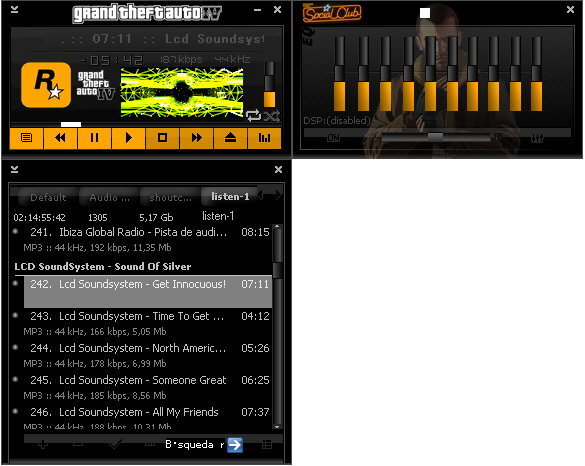Click the blue search arrow button
The image size is (585, 466).
click(235, 445)
